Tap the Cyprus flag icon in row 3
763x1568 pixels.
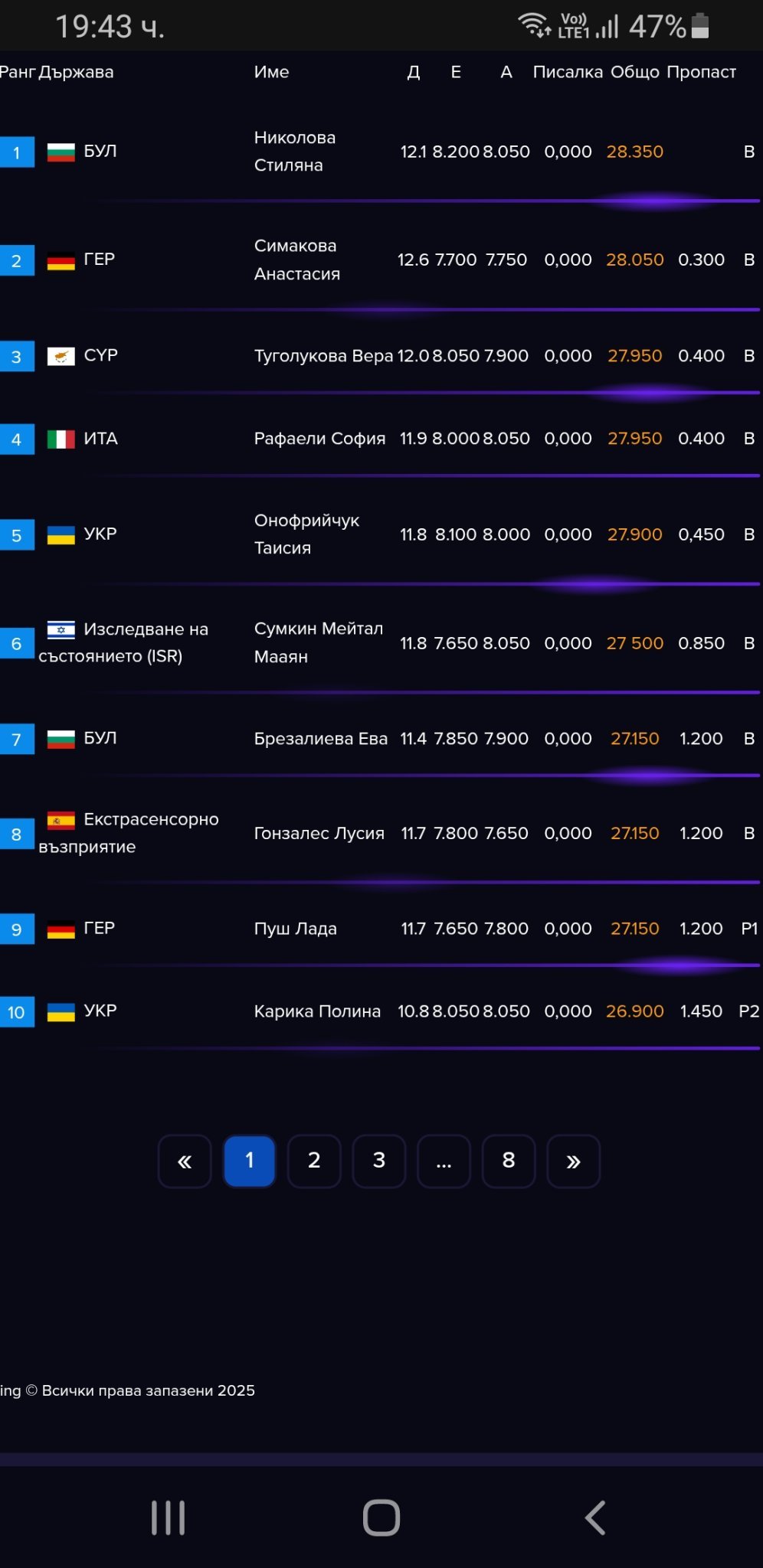pos(61,356)
